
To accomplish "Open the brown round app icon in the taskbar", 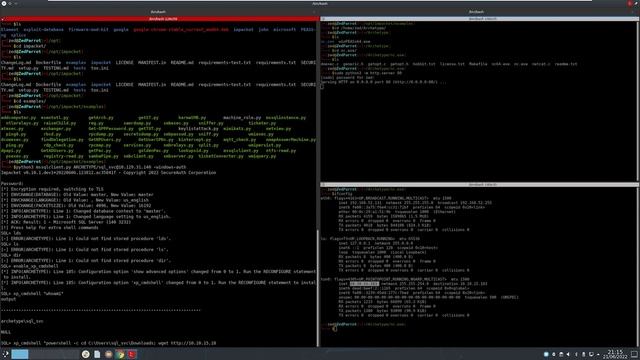I will point(109,354).
